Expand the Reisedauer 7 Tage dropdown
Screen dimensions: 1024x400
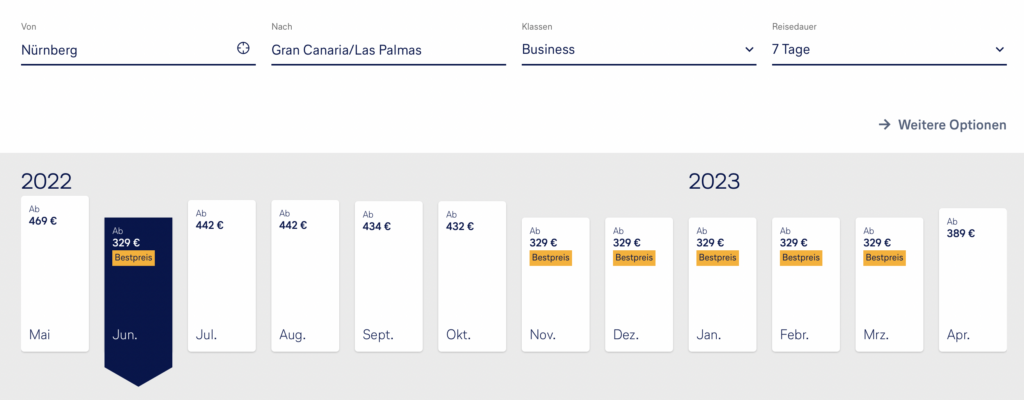point(888,49)
